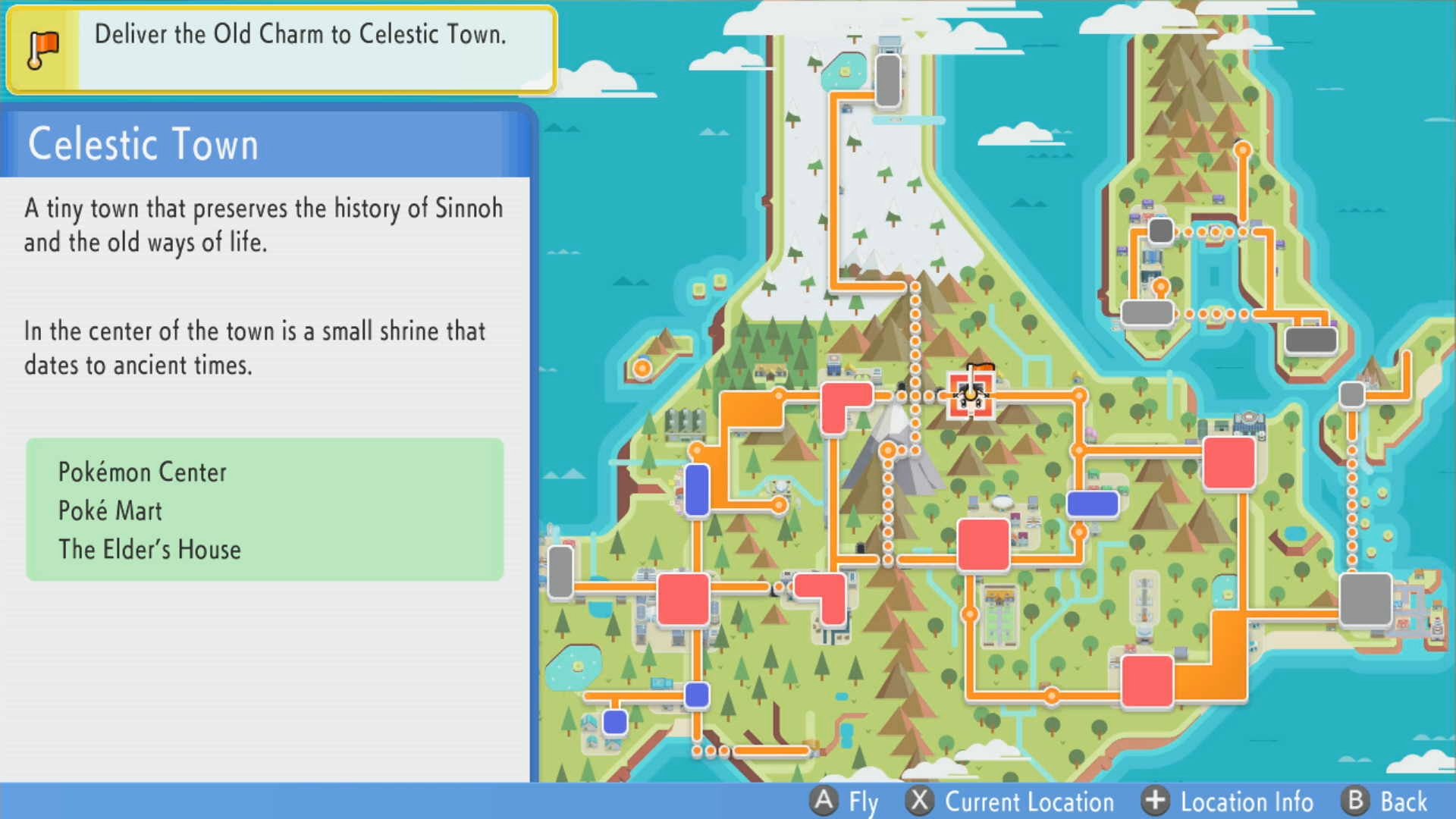
Task: Click the X Current Location prompt
Action: 1010,801
